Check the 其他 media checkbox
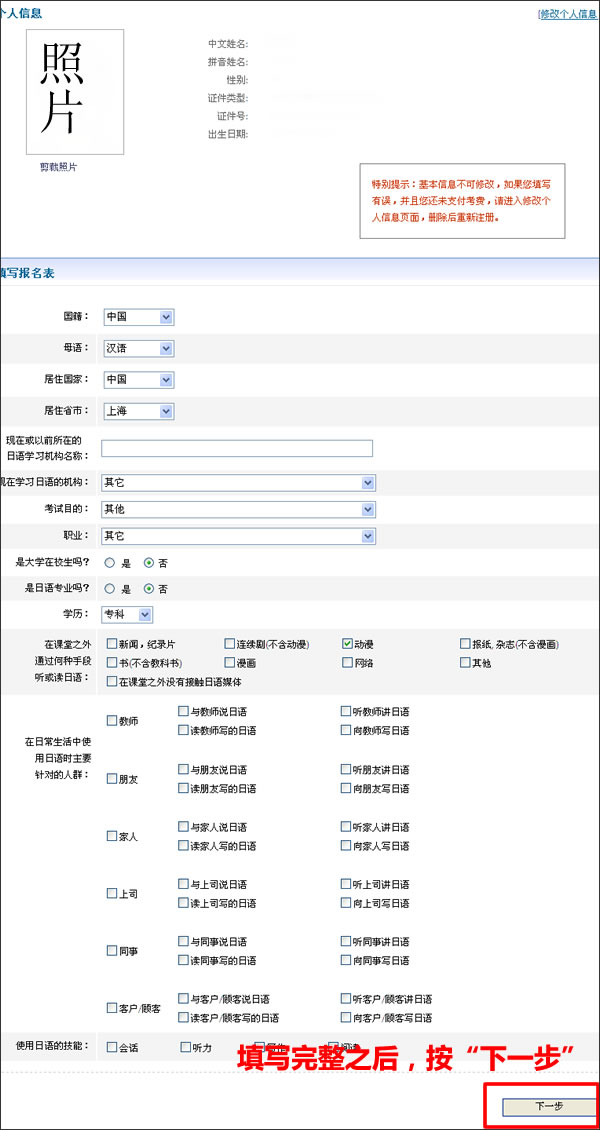 click(465, 662)
